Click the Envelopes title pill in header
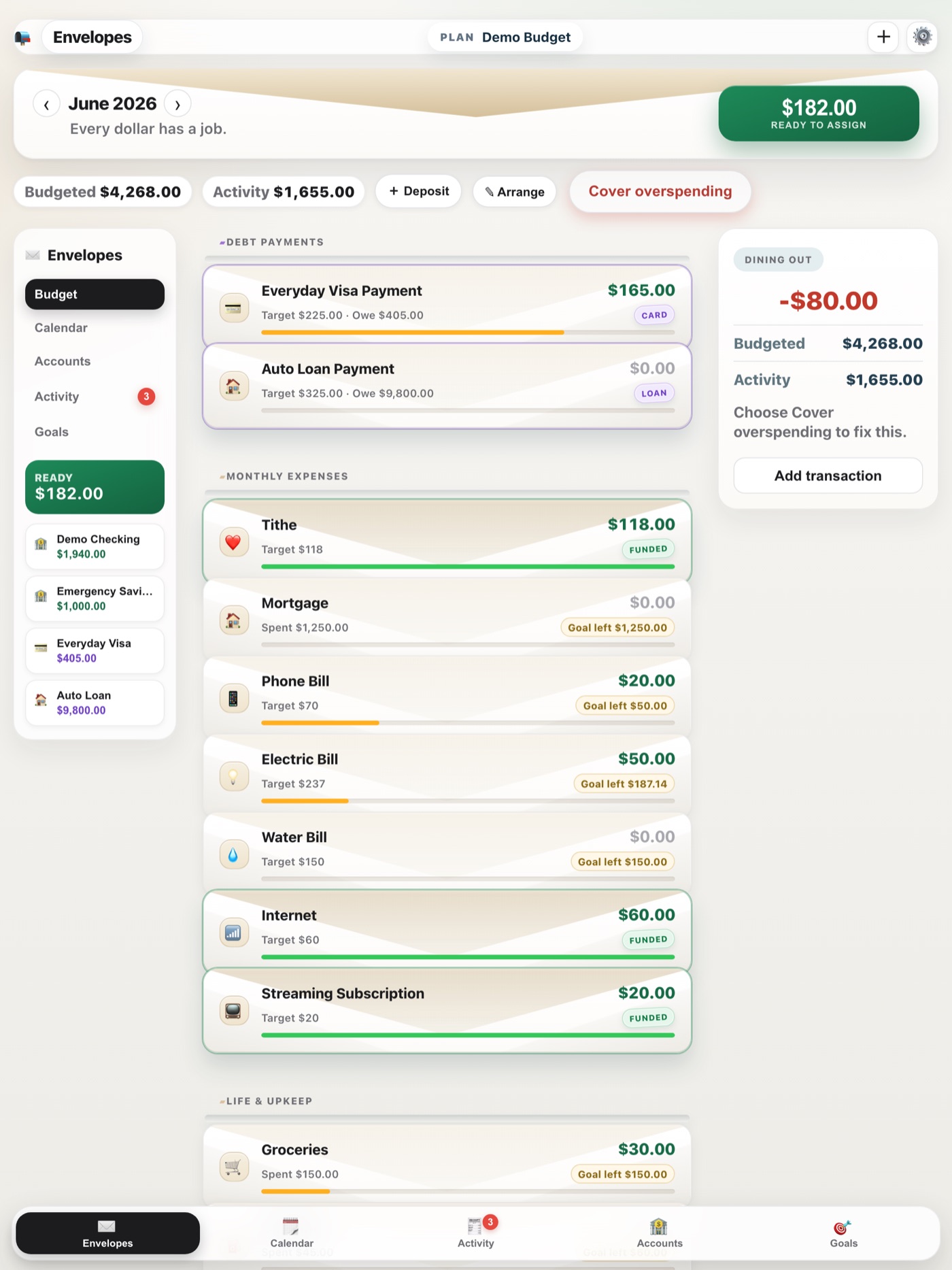This screenshot has height=1270, width=952. click(92, 37)
